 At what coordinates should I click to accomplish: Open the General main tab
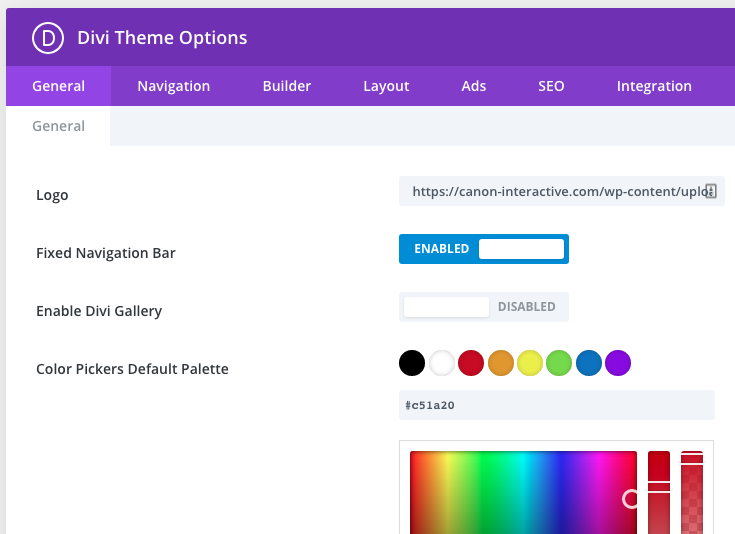[x=59, y=86]
